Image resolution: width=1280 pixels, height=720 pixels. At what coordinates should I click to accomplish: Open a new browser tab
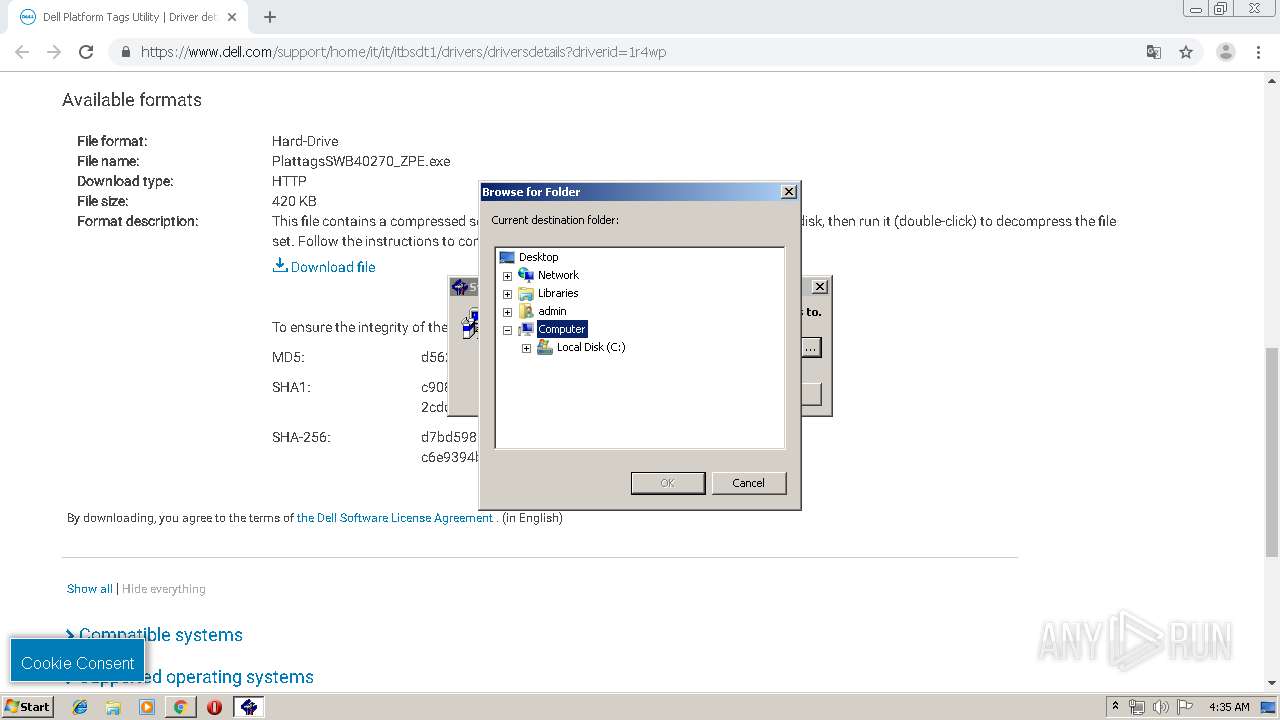click(270, 17)
